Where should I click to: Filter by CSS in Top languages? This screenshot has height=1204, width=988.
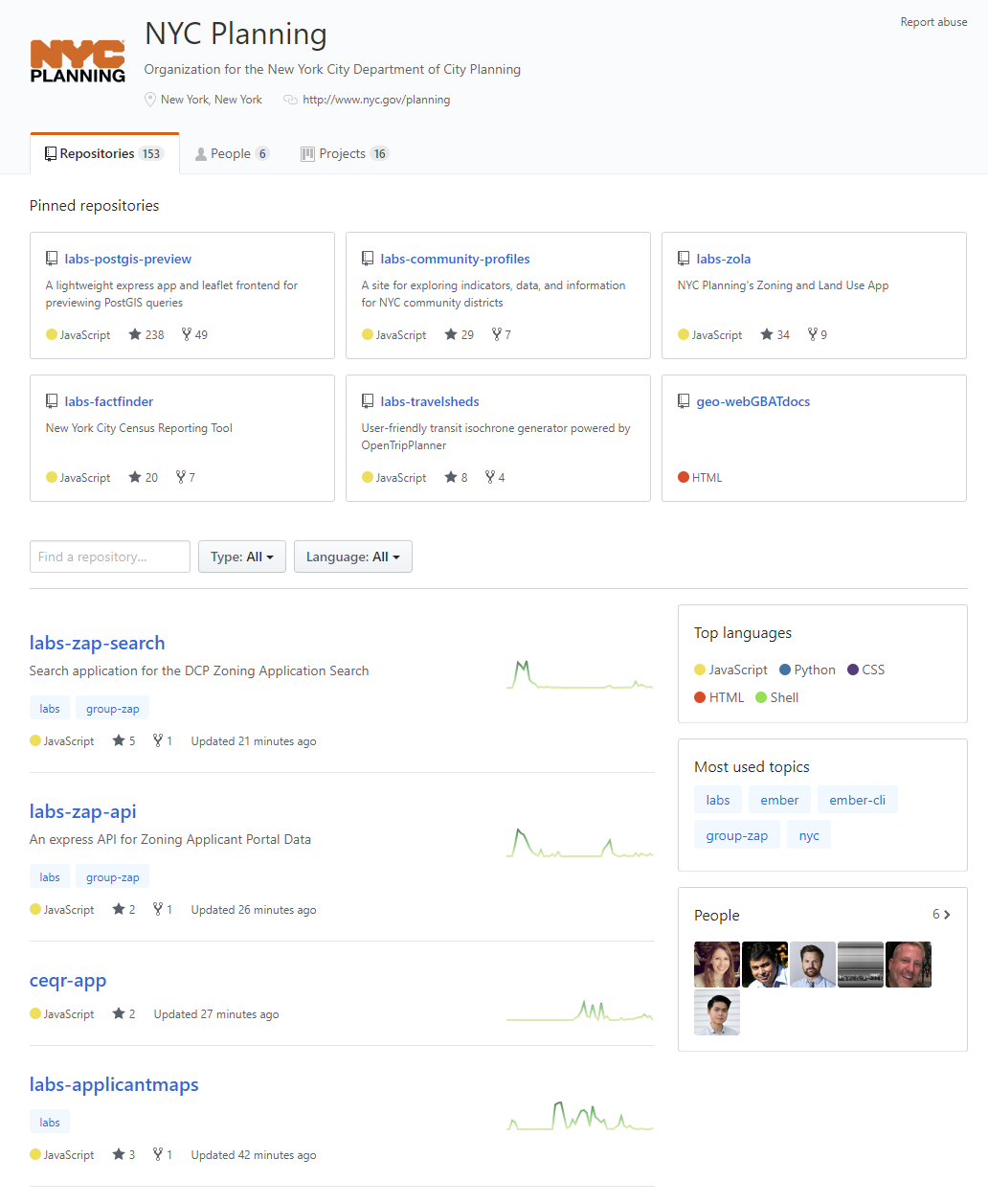pos(866,670)
